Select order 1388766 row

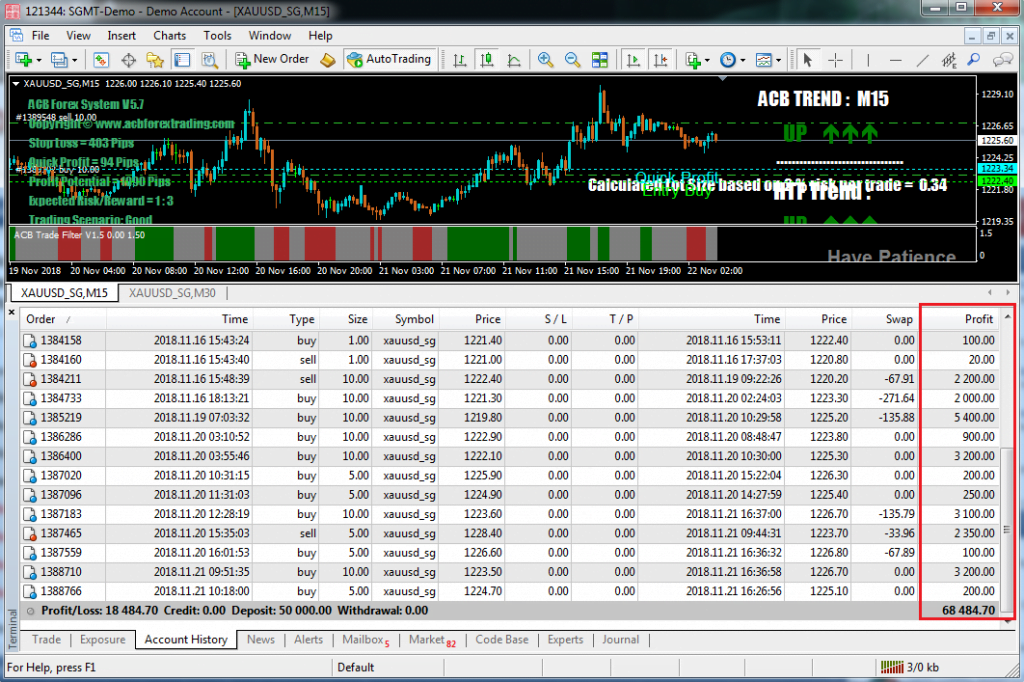(x=510, y=591)
